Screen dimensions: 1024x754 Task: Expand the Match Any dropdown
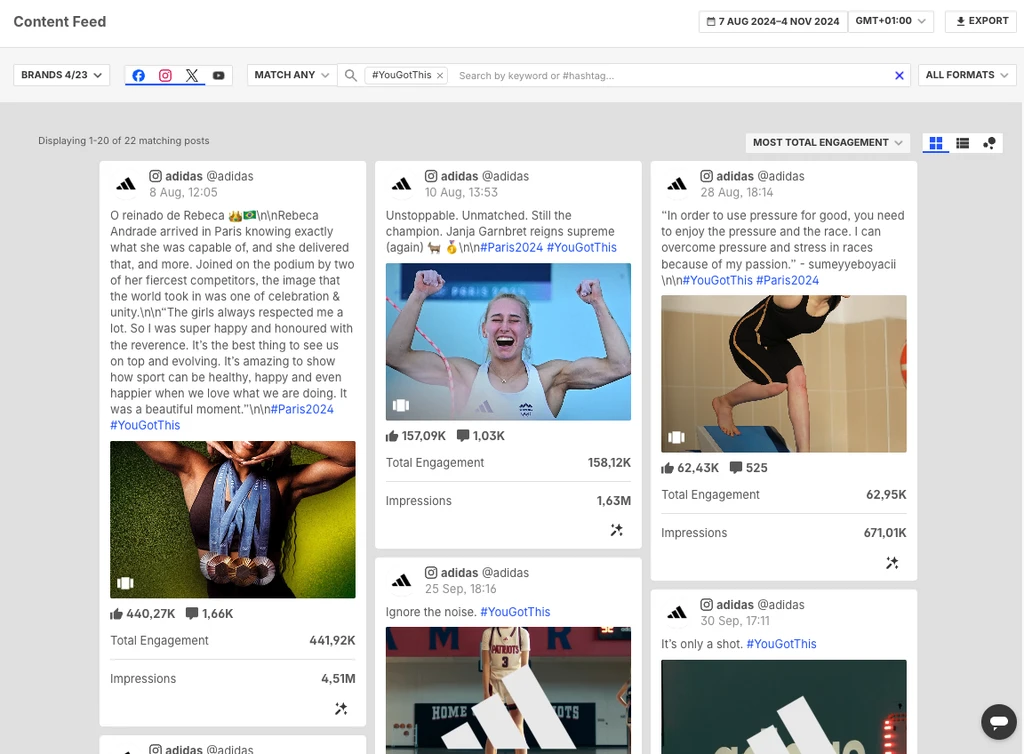pyautogui.click(x=291, y=75)
